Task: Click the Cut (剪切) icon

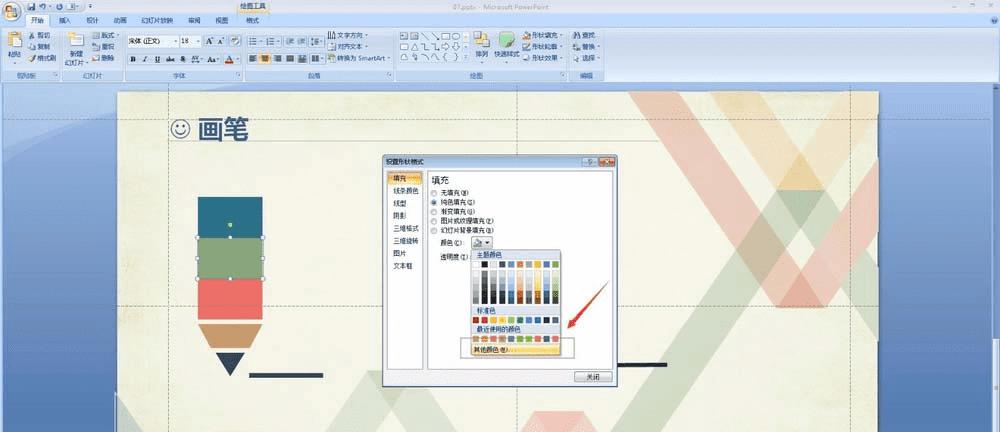Action: [x=32, y=36]
